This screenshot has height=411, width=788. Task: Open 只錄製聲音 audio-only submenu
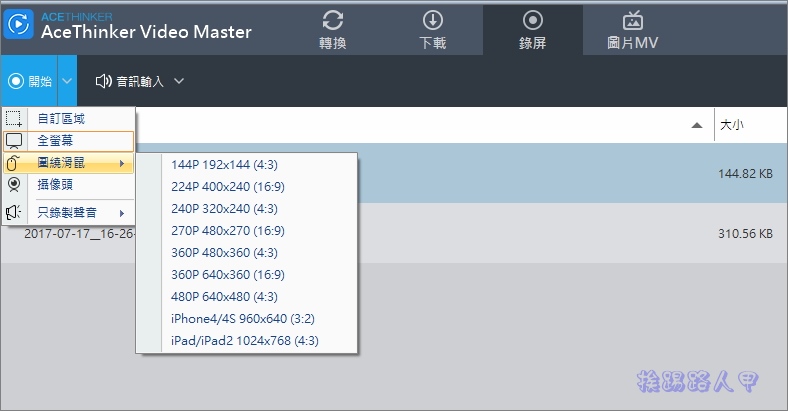click(69, 213)
